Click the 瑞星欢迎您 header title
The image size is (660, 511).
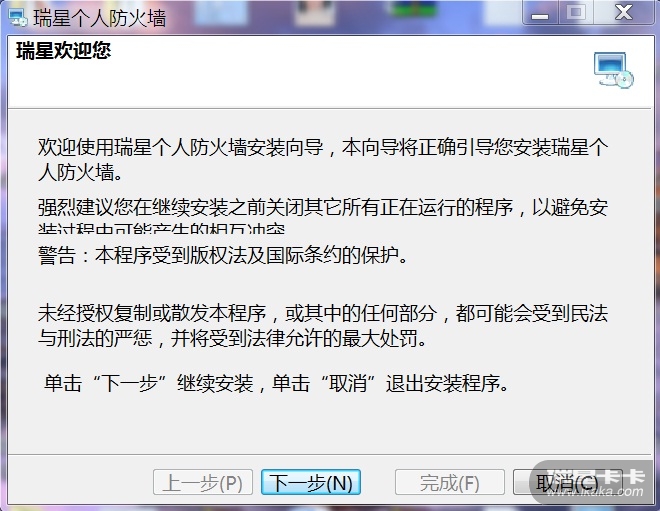click(64, 51)
